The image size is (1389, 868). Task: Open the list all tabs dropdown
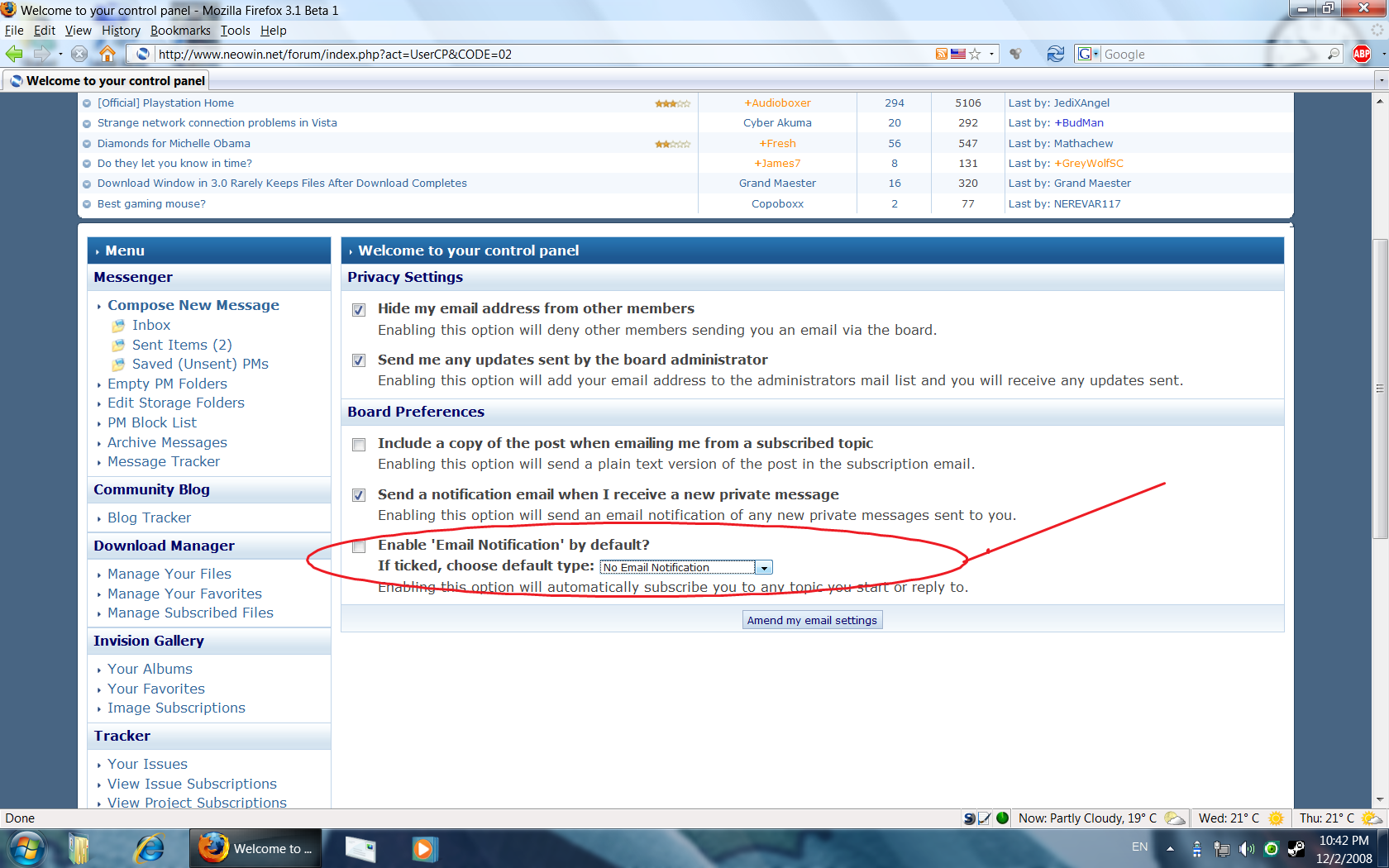1380,81
